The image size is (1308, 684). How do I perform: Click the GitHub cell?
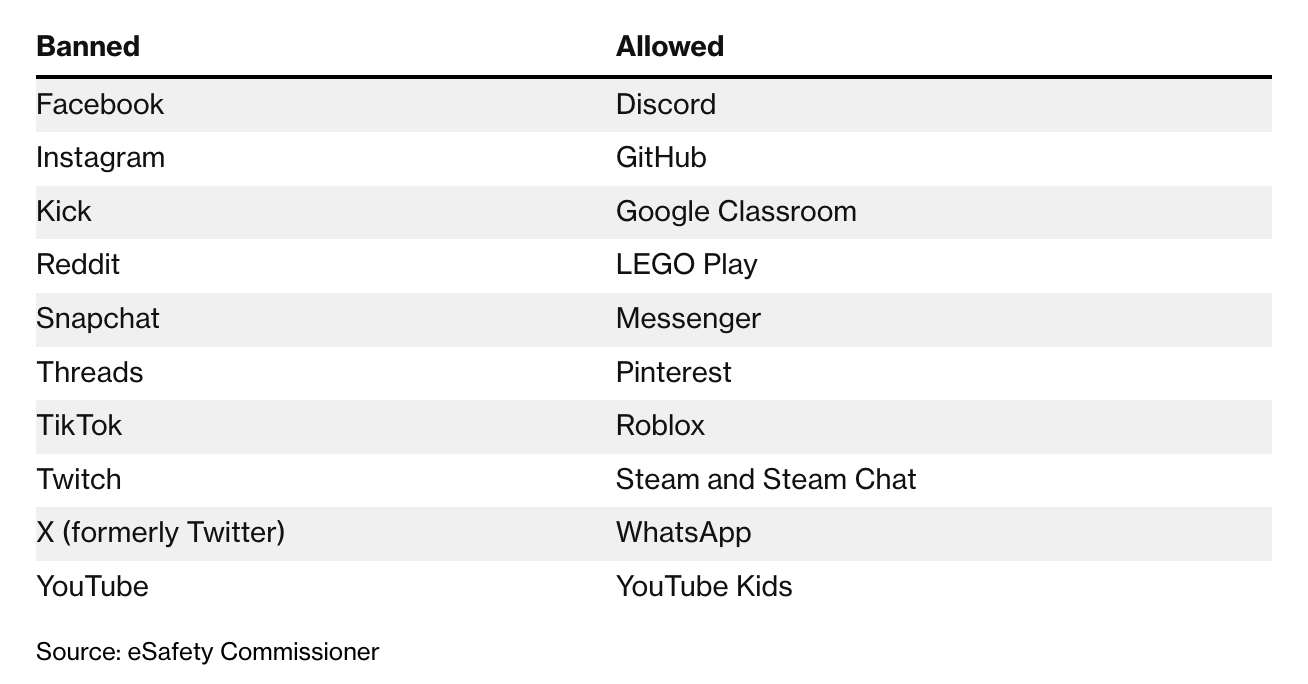[x=661, y=158]
